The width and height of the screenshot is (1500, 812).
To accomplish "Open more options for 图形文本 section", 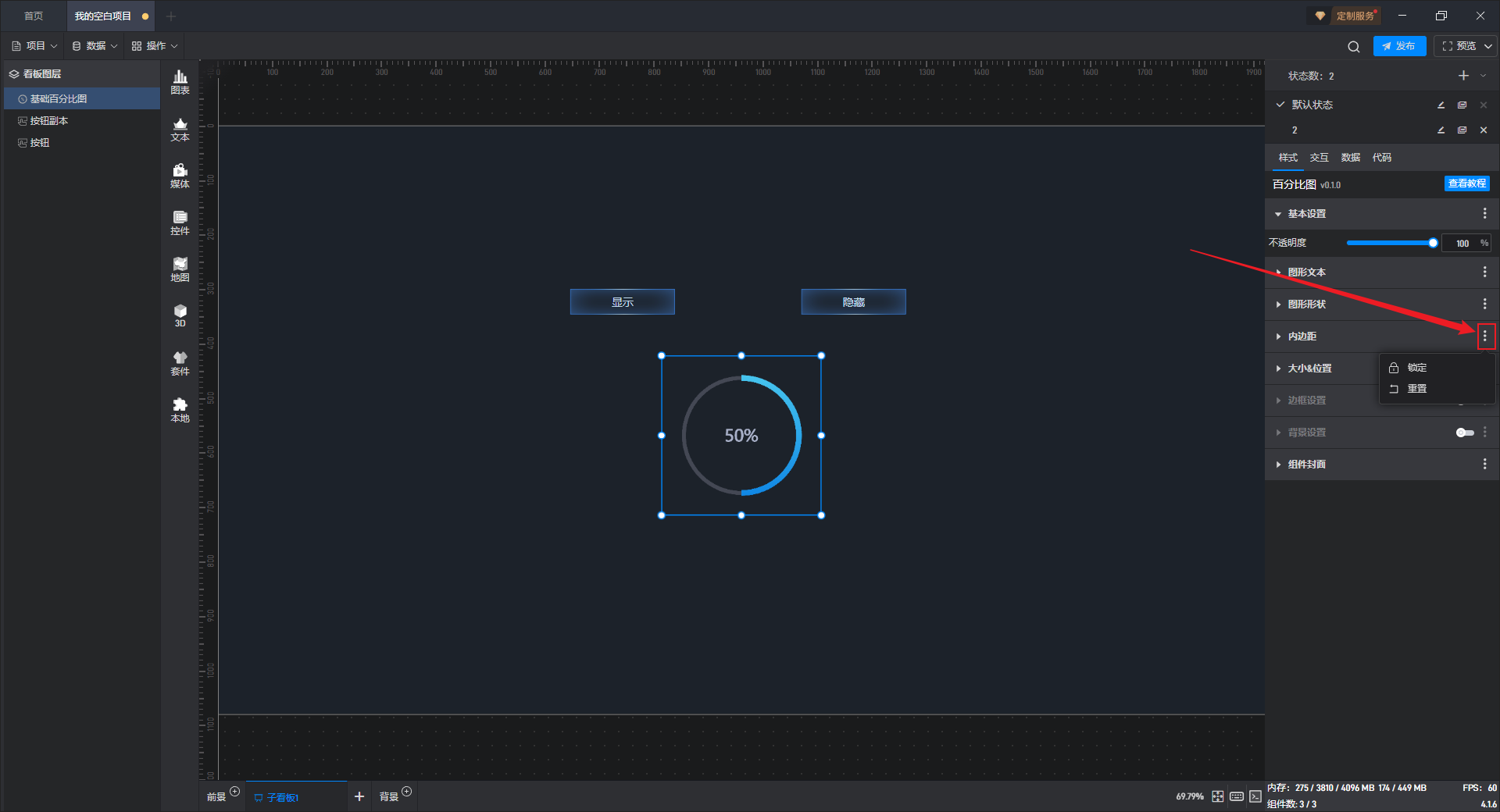I will 1485,272.
